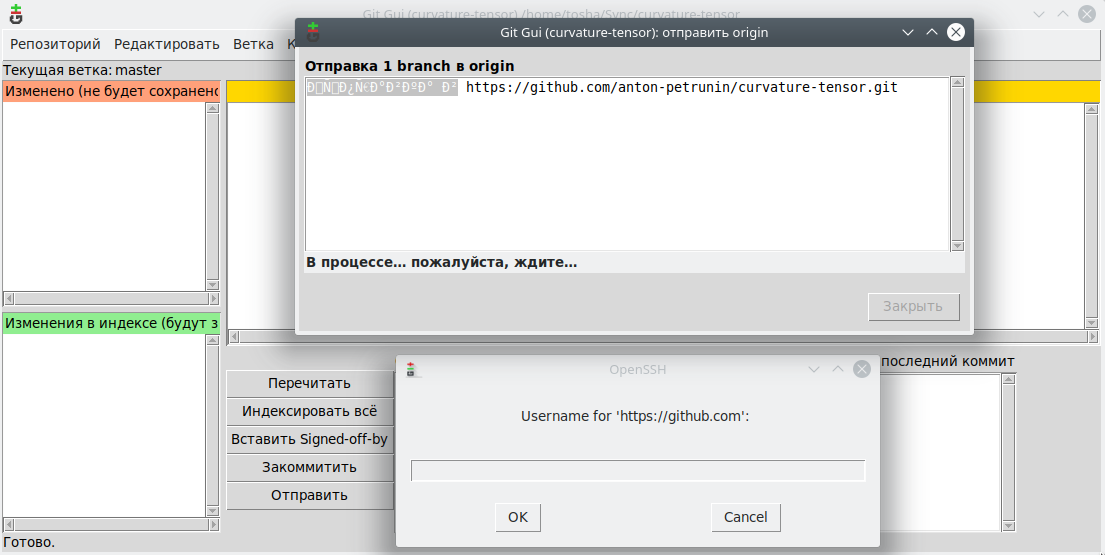This screenshot has width=1105, height=555.
Task: Click unstaged list scrollbar down arrow
Action: (x=213, y=285)
